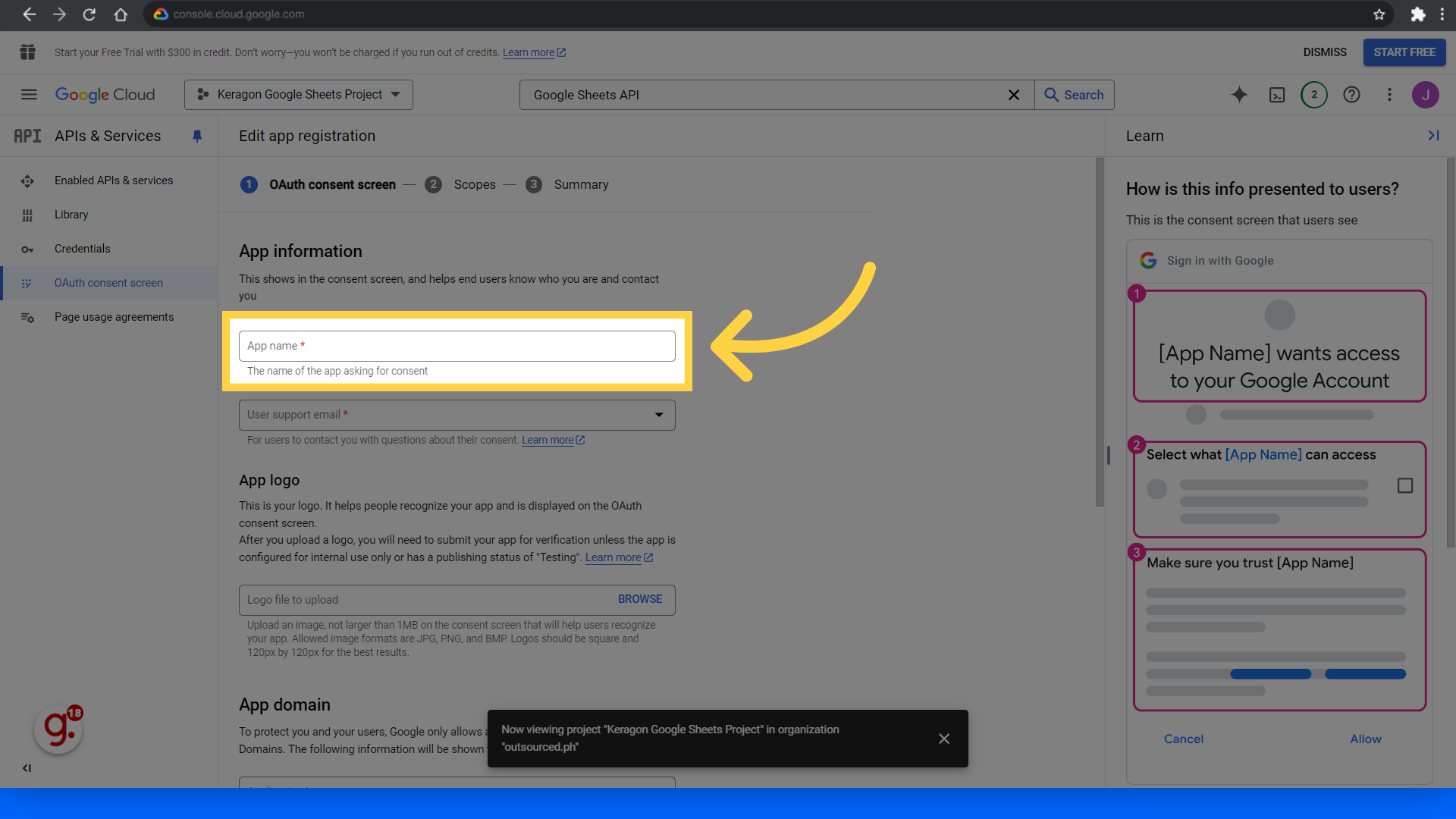Click 'Sign in with Google' preview header
This screenshot has width=1456, height=819.
click(x=1220, y=261)
